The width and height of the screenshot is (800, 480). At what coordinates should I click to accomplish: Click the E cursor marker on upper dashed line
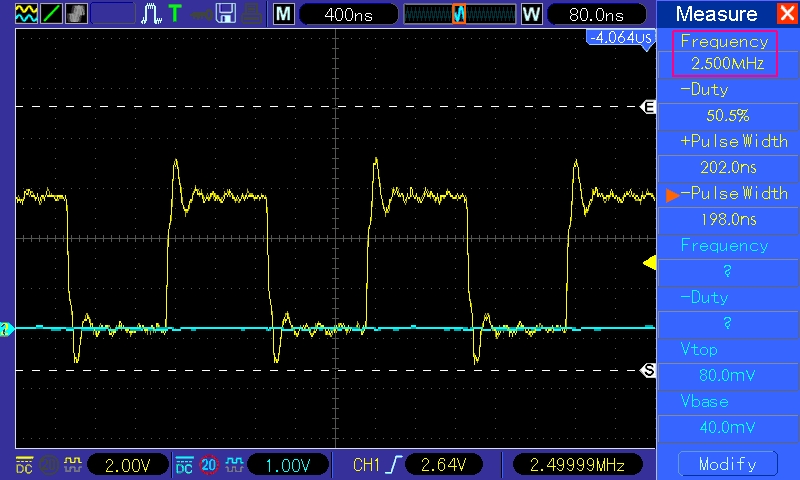648,107
